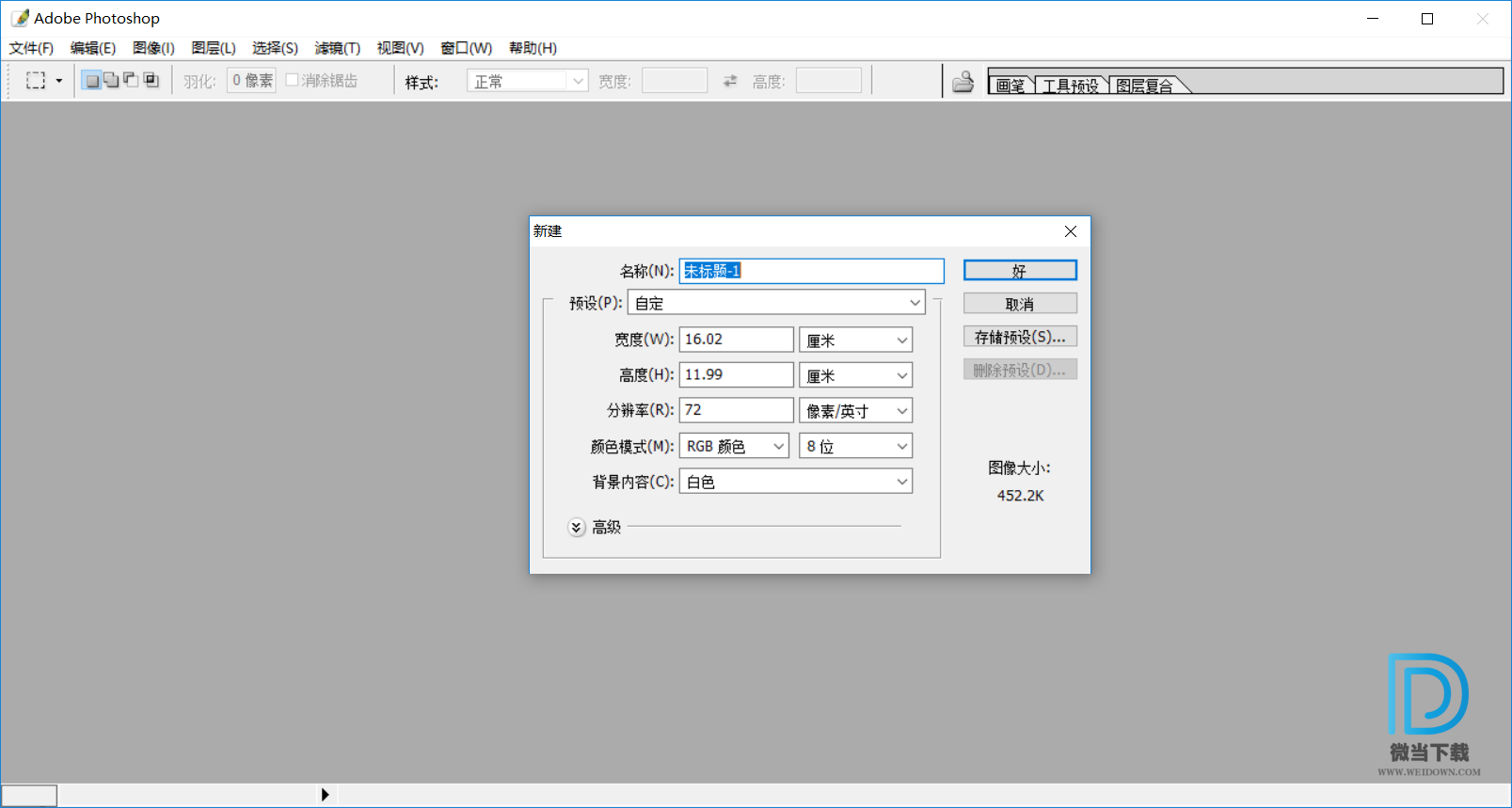Click the swap width and height icon

point(730,81)
